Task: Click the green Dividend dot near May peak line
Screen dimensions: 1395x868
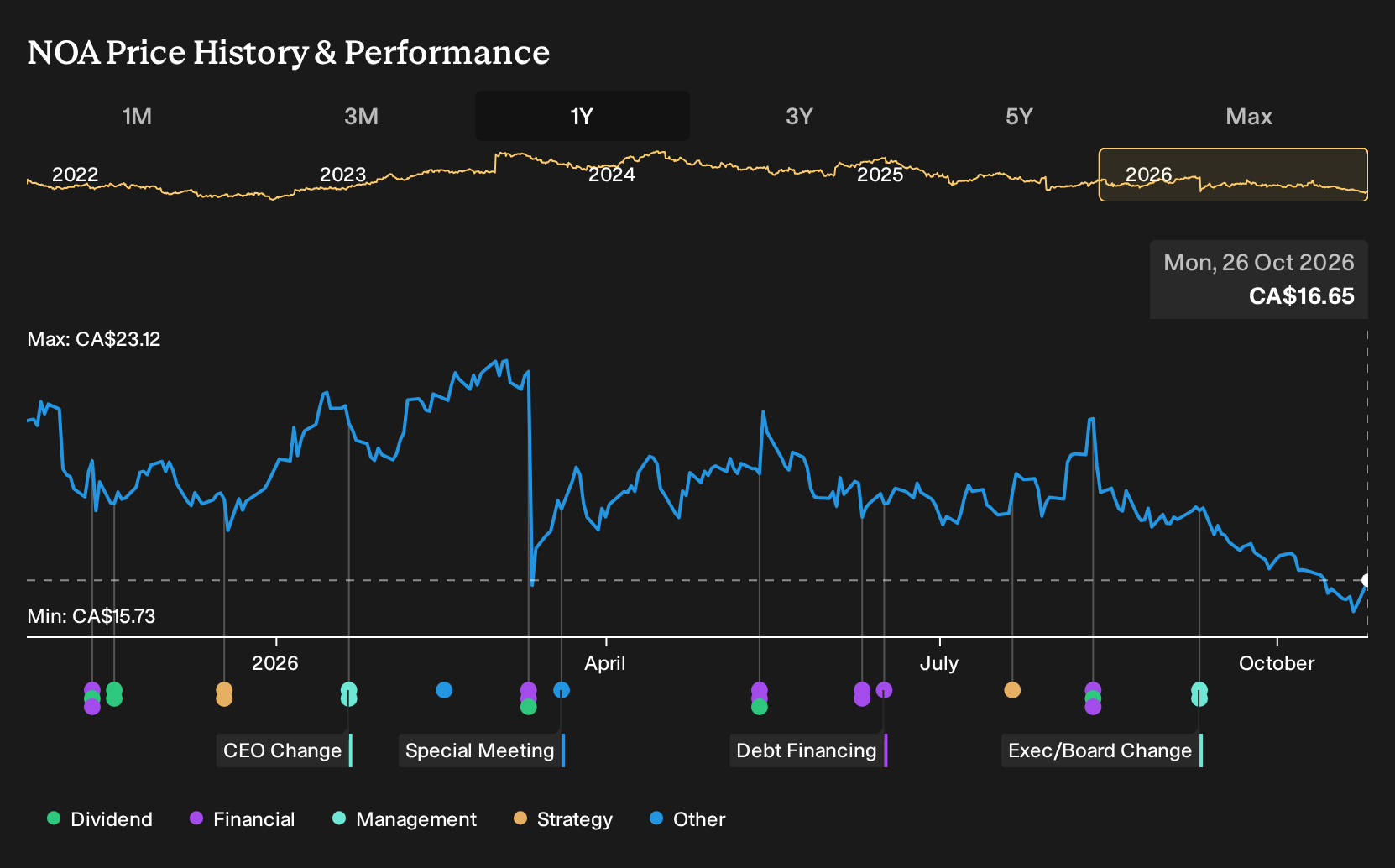Action: click(x=760, y=707)
